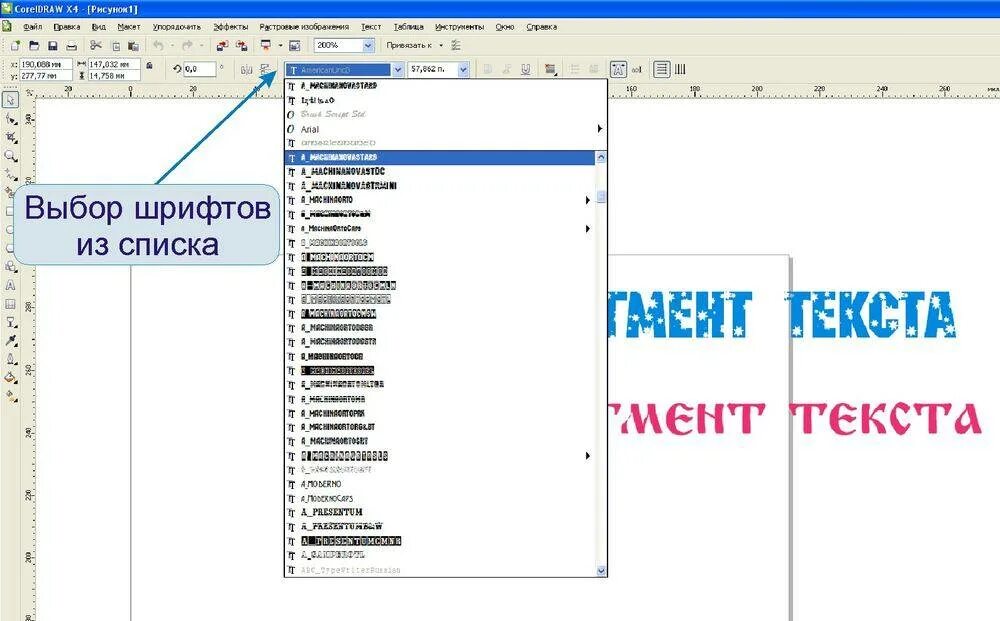The height and width of the screenshot is (621, 1000).
Task: Open the Текст menu
Action: pyautogui.click(x=371, y=27)
